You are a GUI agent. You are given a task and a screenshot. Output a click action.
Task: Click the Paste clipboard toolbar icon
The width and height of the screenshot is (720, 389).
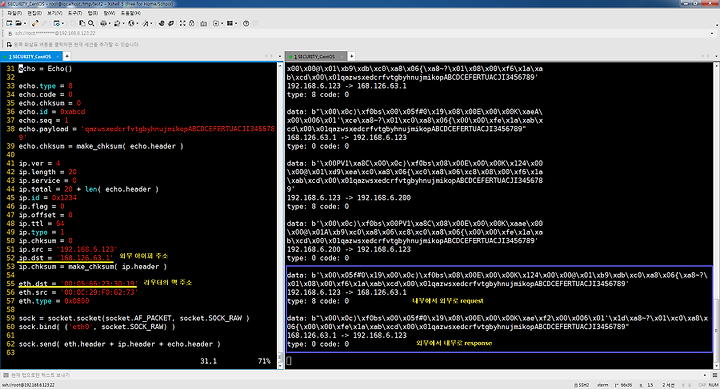[82, 23]
